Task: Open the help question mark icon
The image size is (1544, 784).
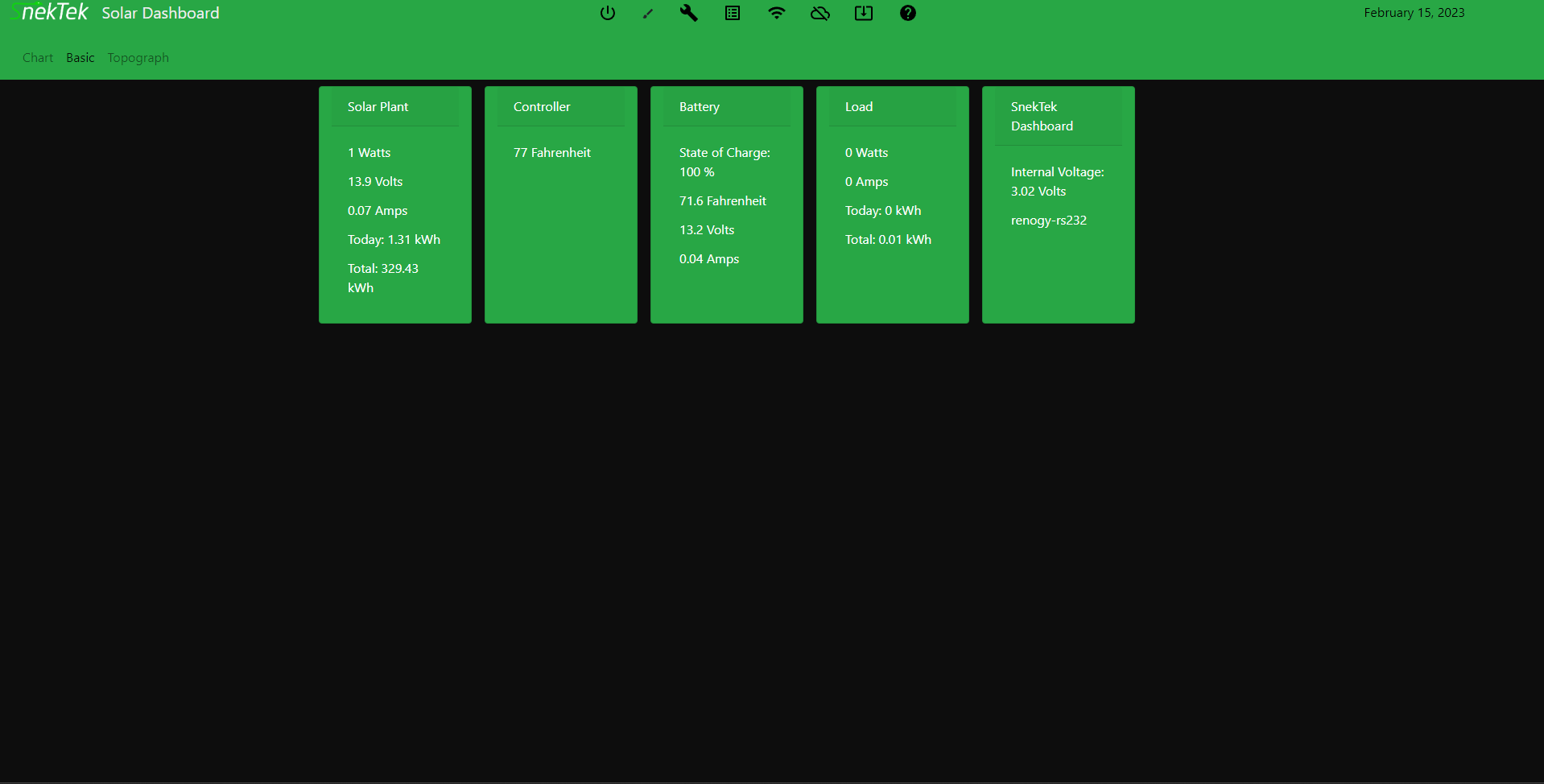Action: tap(908, 13)
